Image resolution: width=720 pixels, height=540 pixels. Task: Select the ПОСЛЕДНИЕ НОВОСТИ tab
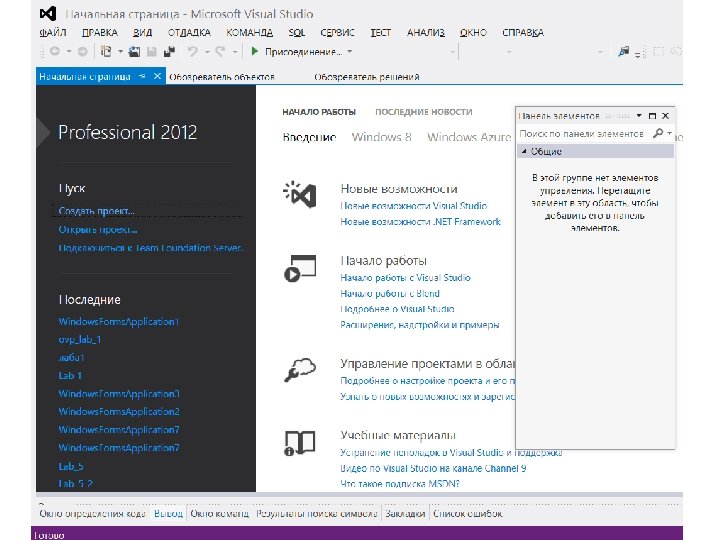click(424, 112)
